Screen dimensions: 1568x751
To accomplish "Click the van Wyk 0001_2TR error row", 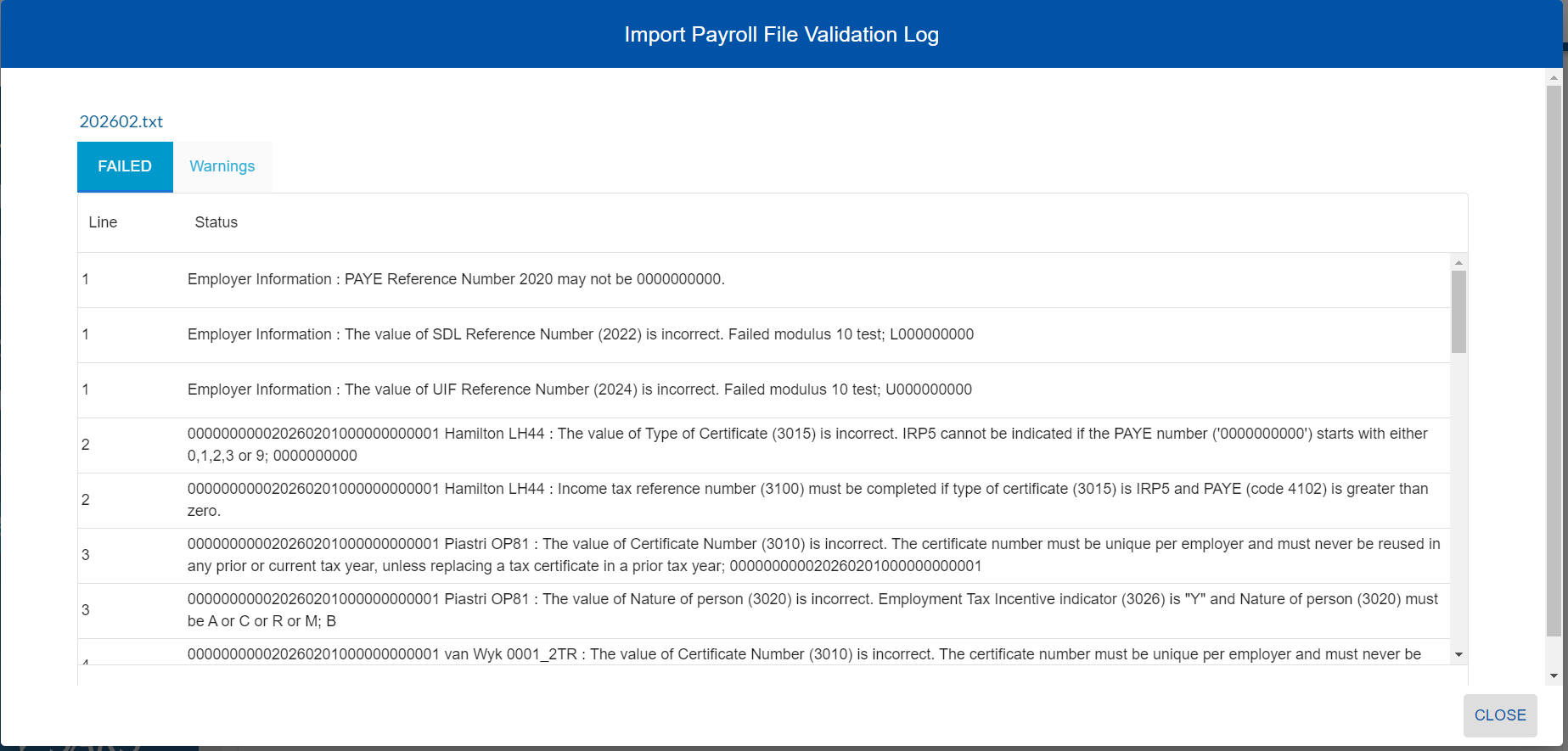I will click(x=803, y=654).
